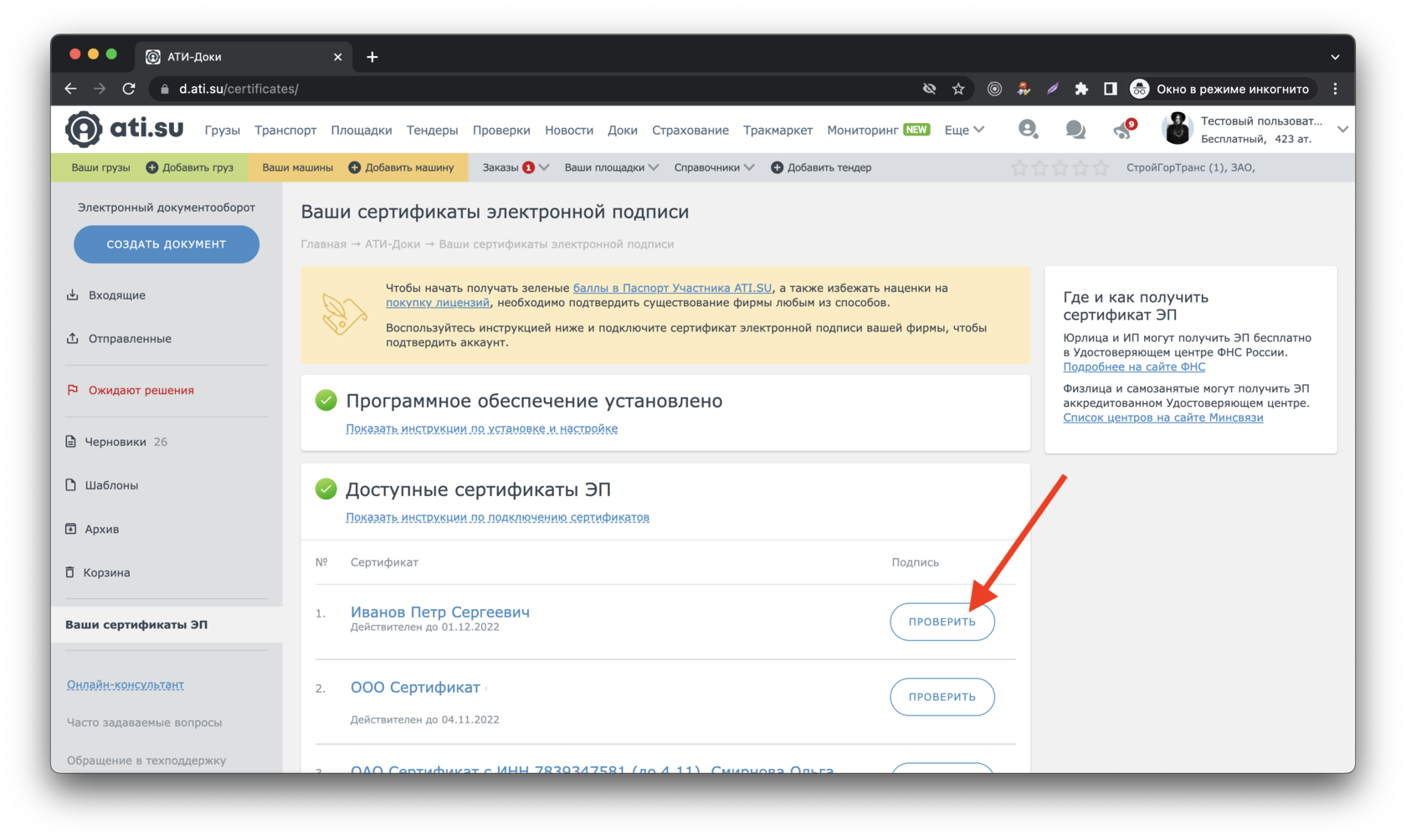Open Список центров на сайте Минсвязи link

tap(1162, 417)
